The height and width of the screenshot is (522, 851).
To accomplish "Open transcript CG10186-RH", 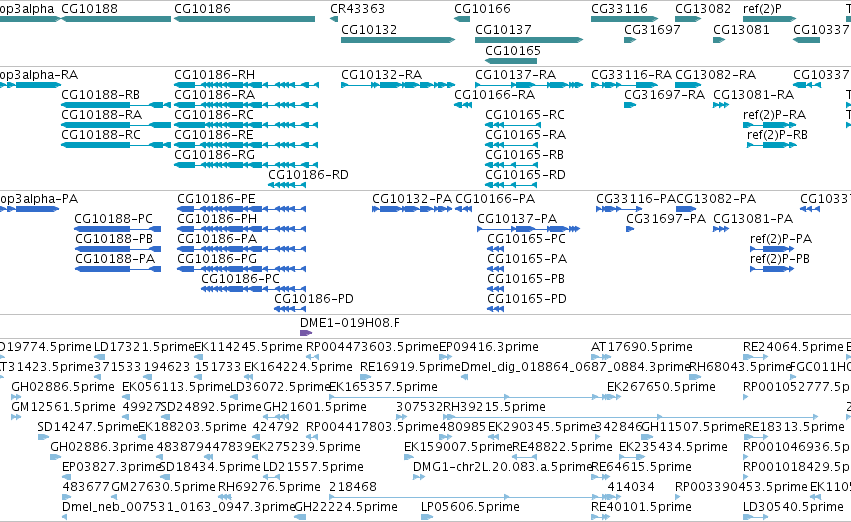I will click(214, 74).
